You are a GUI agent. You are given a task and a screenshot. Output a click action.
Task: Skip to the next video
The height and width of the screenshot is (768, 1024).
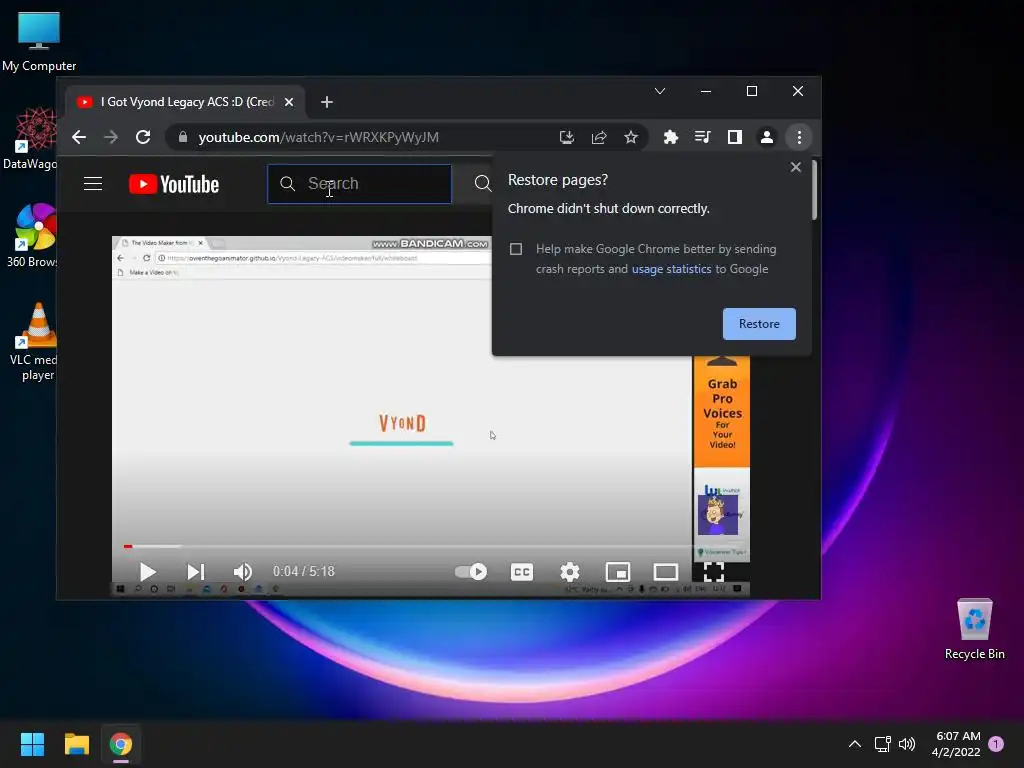(x=195, y=572)
